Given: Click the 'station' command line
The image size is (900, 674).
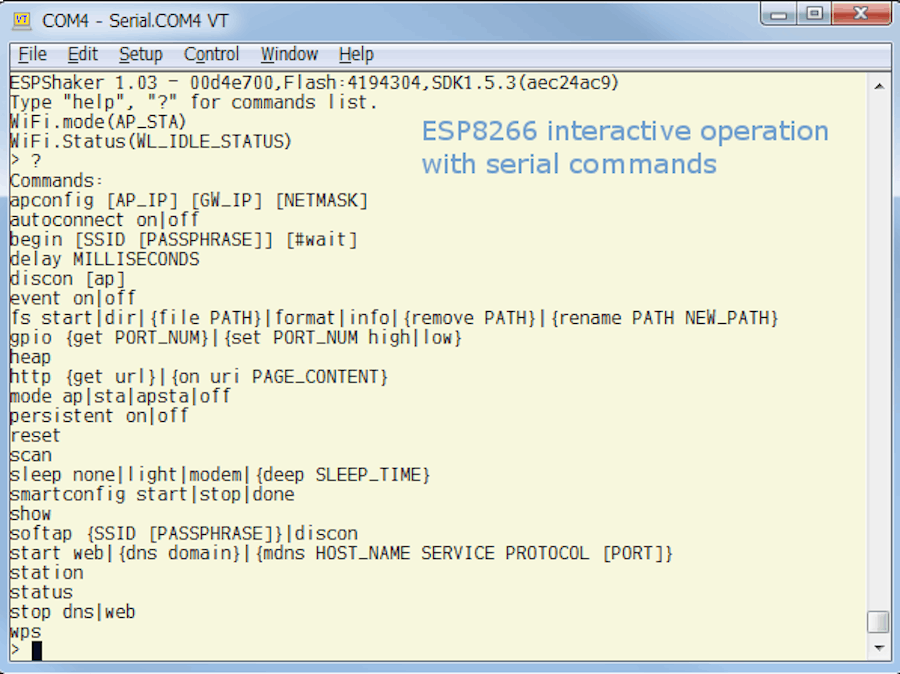Looking at the screenshot, I should [46, 573].
